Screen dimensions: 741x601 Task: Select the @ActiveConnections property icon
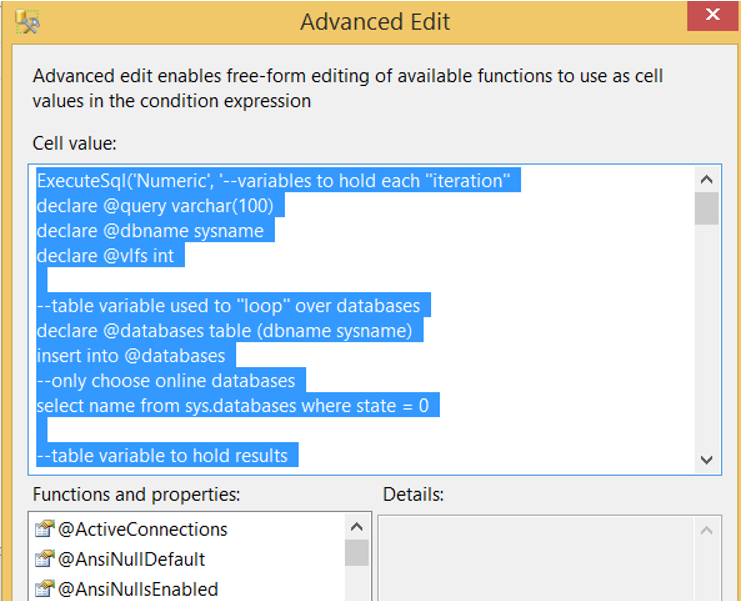pos(44,529)
